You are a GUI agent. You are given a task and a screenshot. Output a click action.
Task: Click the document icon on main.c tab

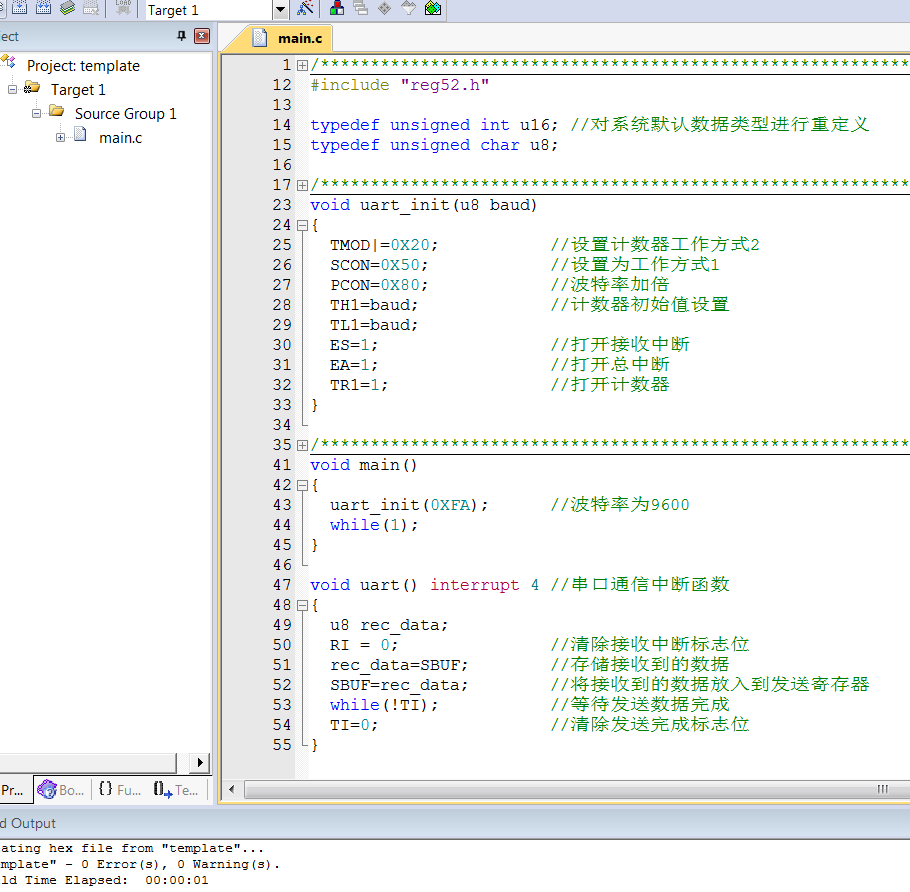(x=260, y=38)
